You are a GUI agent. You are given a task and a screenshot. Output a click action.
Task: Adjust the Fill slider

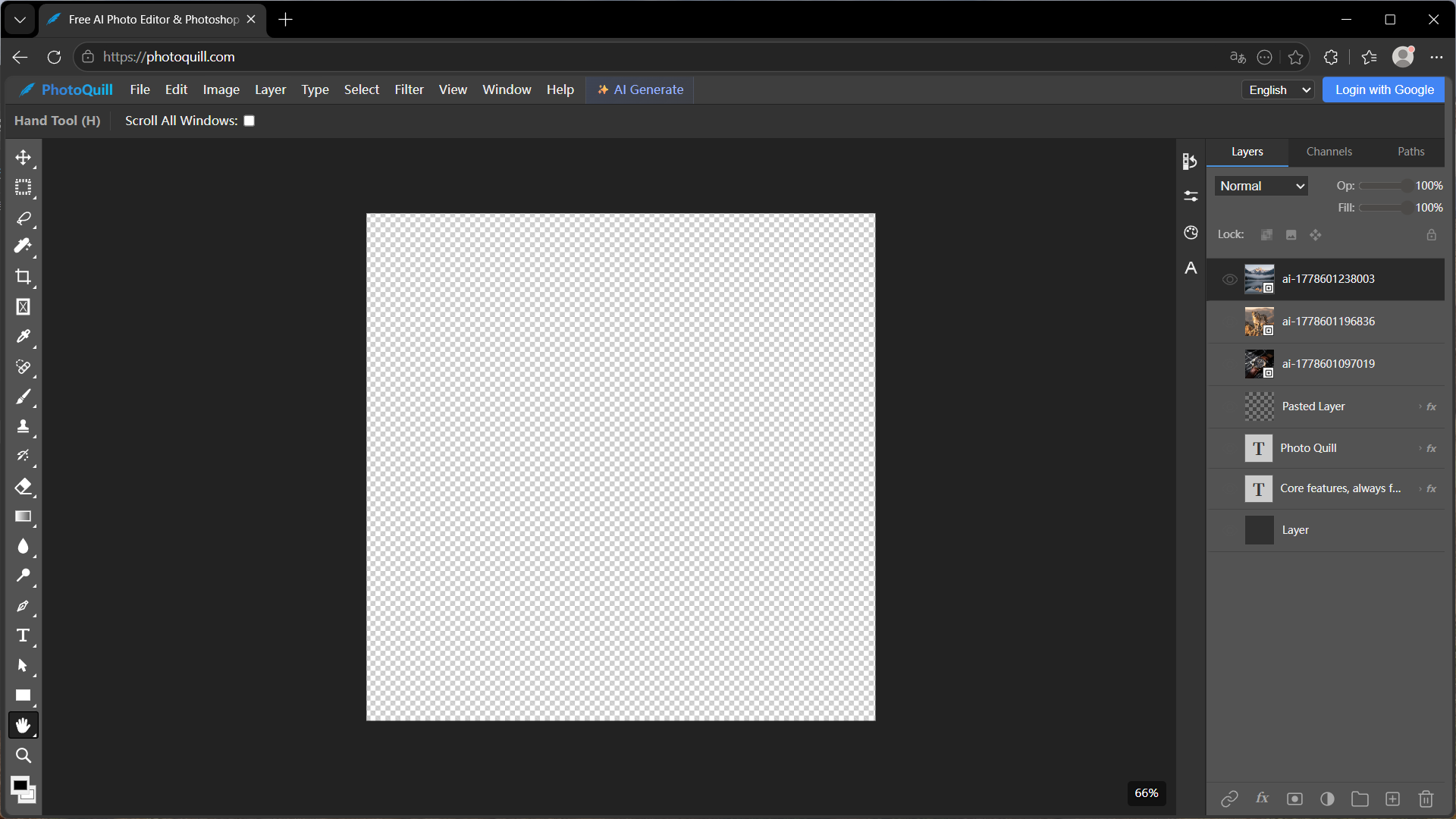1385,208
